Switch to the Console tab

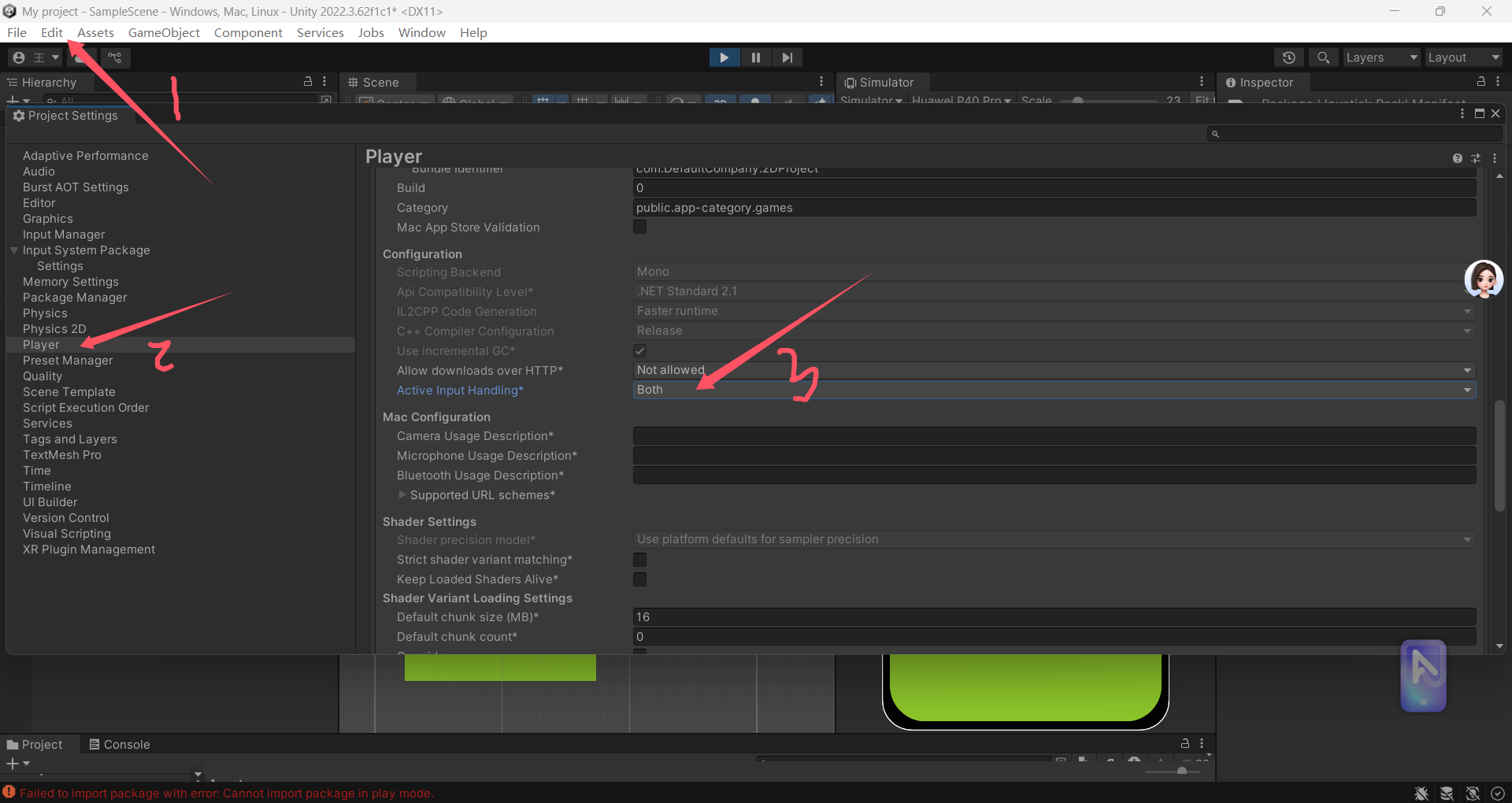[x=119, y=745]
